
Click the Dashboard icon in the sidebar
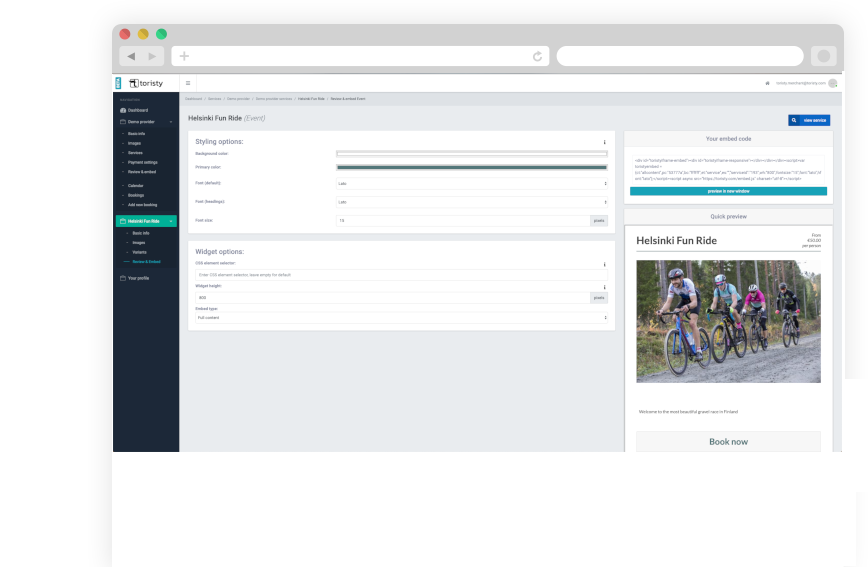(x=123, y=110)
